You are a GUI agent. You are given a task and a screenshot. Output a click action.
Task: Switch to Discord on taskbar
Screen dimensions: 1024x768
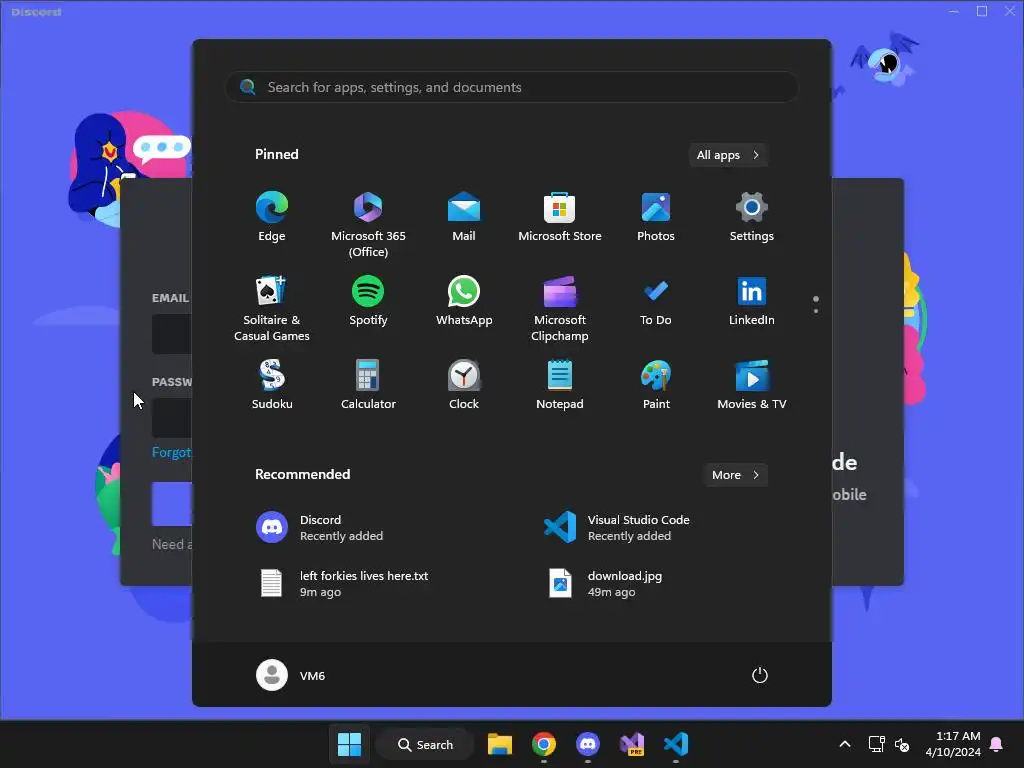pyautogui.click(x=588, y=744)
